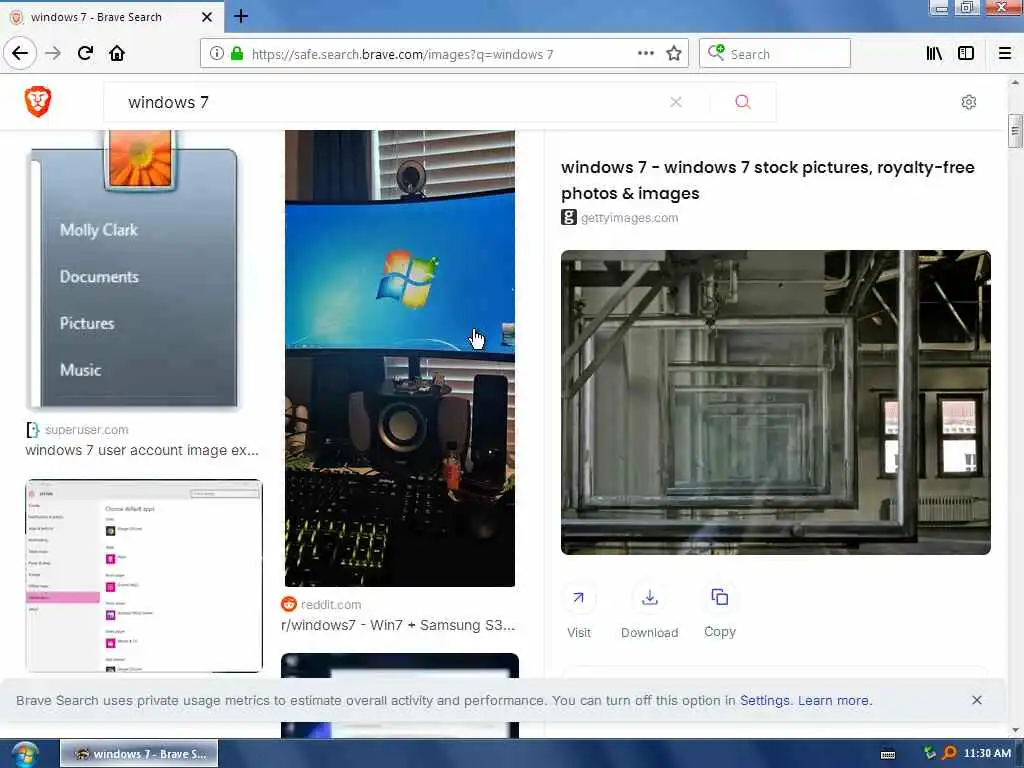Viewport: 1024px width, 768px height.
Task: Select the gettyimages favicon icon
Action: pyautogui.click(x=569, y=217)
